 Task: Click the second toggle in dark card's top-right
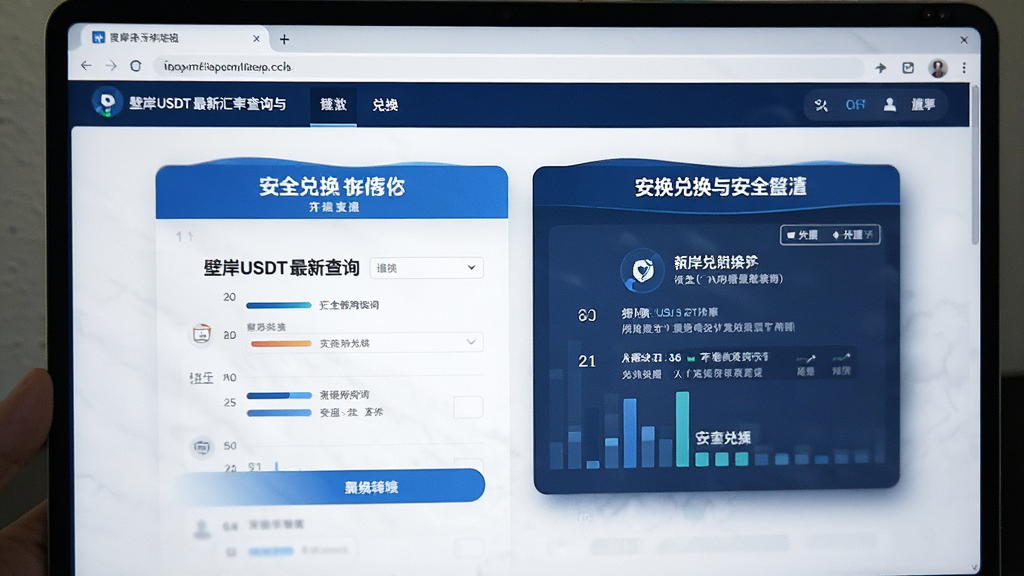852,235
